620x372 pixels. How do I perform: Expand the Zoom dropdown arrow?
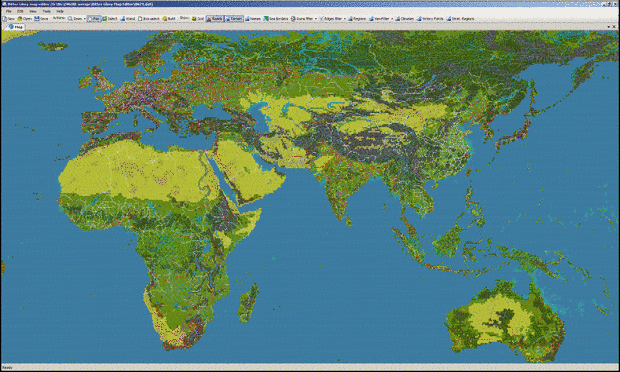[84, 19]
